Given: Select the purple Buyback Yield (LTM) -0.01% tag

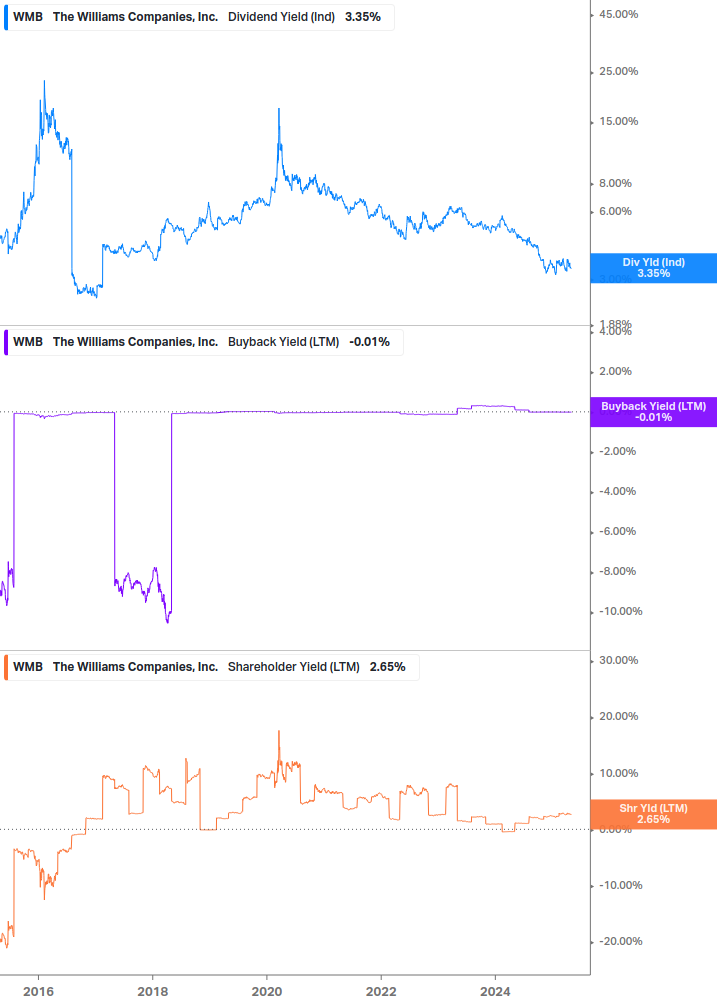Looking at the screenshot, I should (654, 412).
